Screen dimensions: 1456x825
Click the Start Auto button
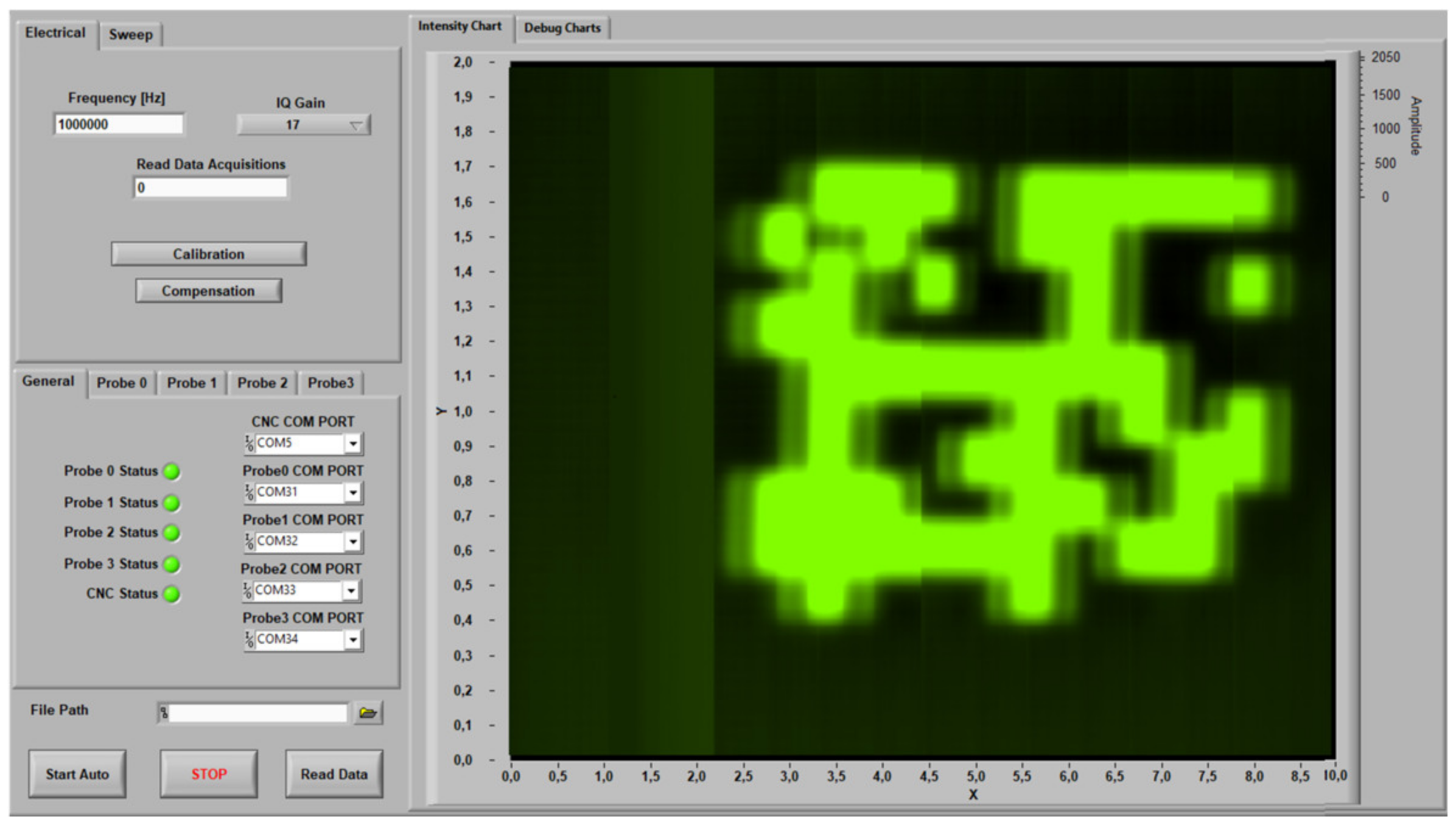(x=77, y=774)
